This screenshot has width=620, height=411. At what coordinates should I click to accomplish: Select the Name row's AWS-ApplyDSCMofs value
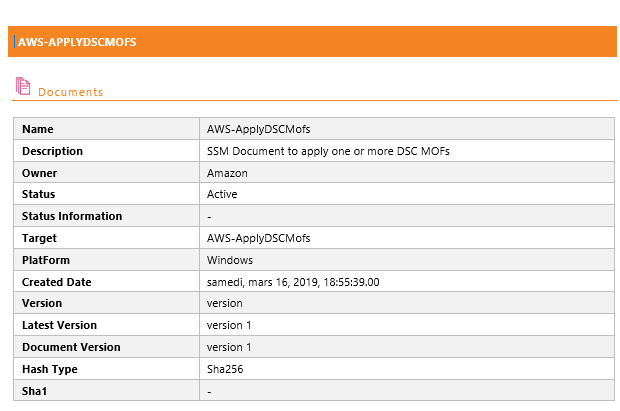[x=259, y=129]
